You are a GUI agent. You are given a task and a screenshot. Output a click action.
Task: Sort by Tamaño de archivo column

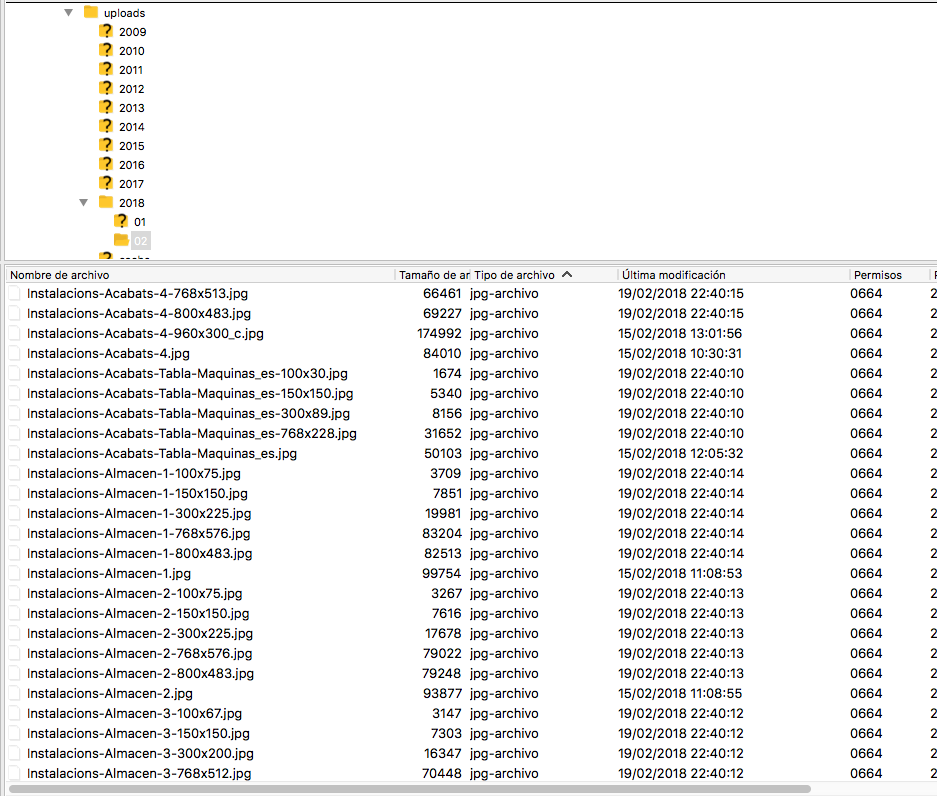[433, 275]
